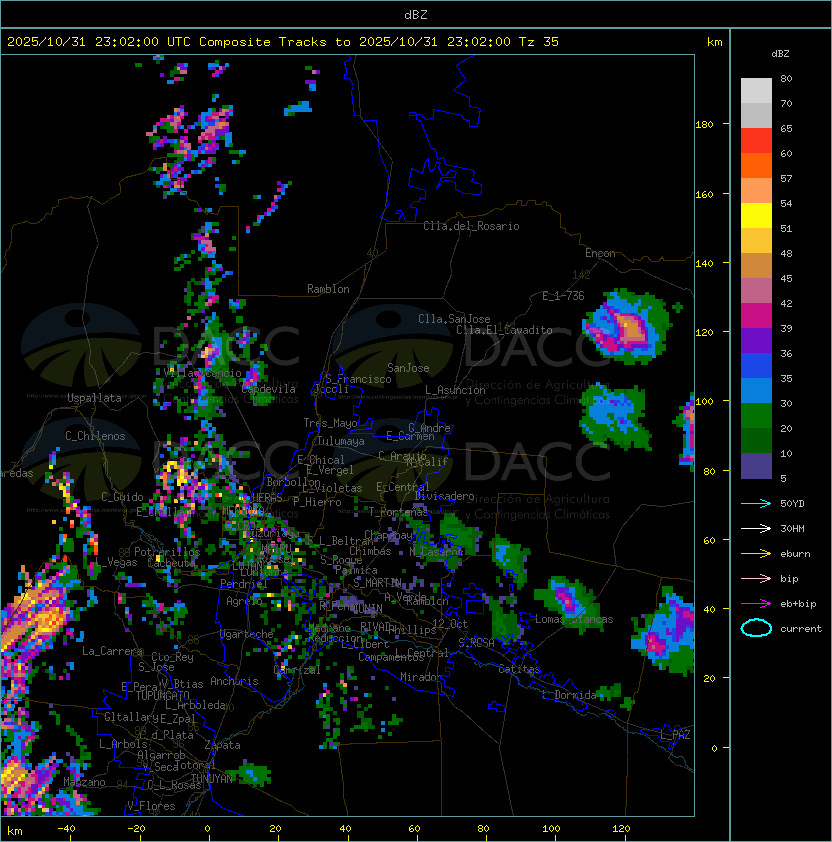This screenshot has width=832, height=842.
Task: Select the slate 10 dBZ swatch at bottom
Action: pyautogui.click(x=756, y=466)
